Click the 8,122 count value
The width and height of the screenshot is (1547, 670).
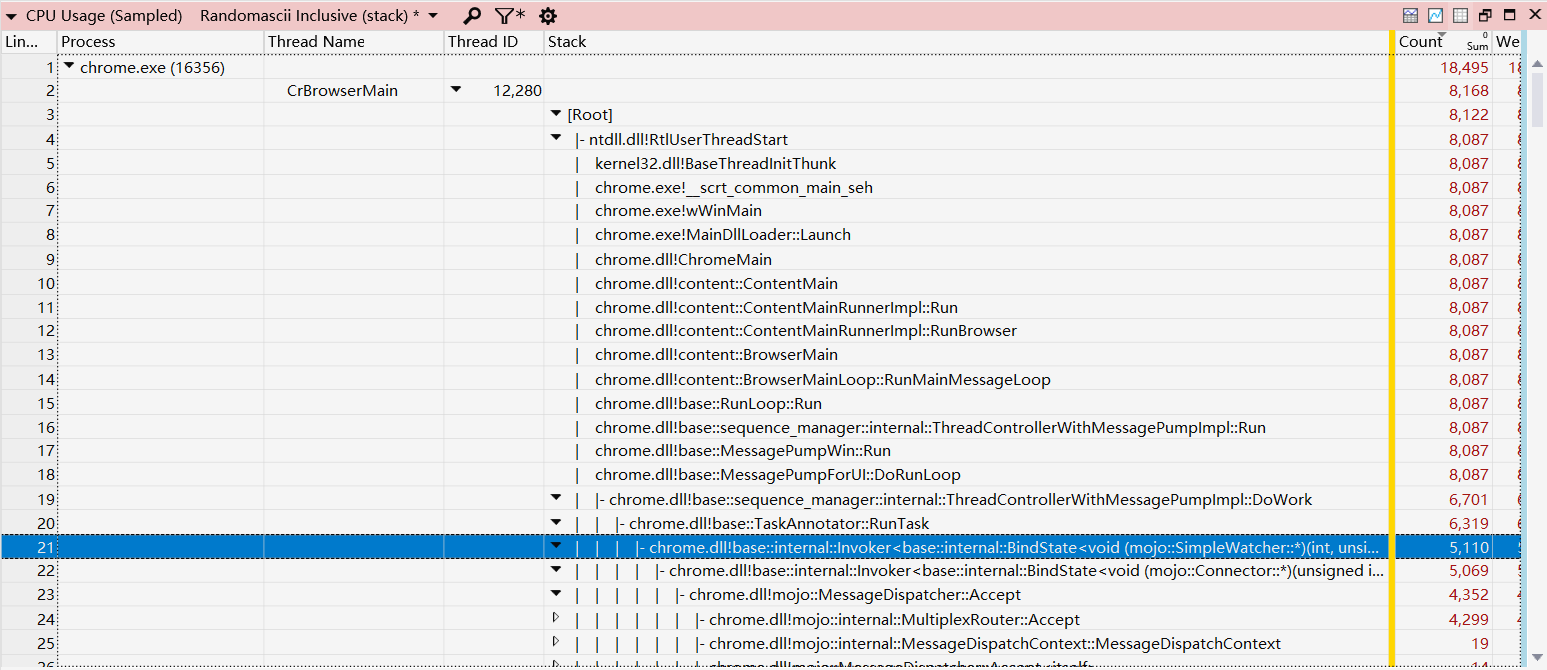pos(1468,115)
